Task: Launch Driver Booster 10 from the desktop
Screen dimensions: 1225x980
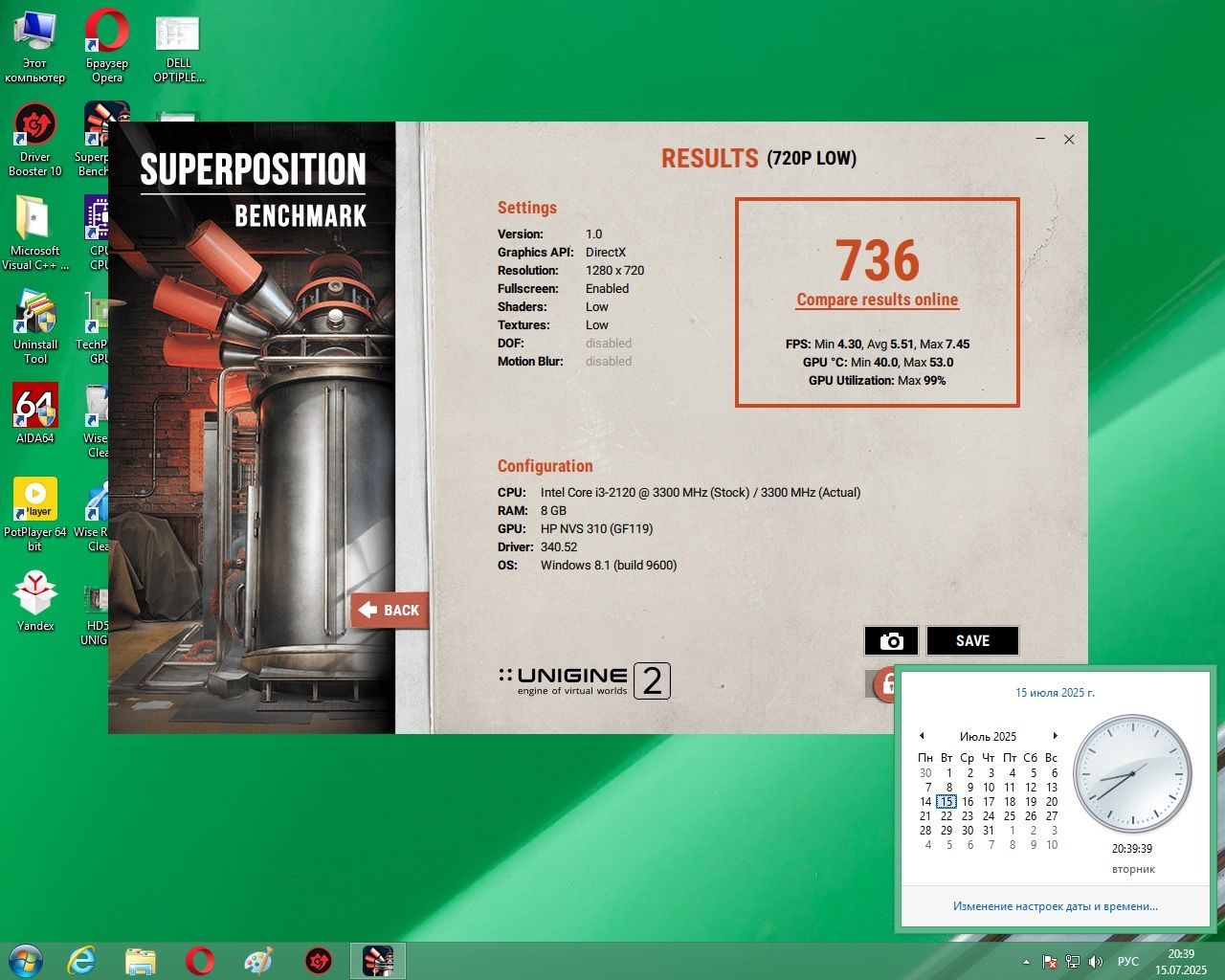Action: click(34, 141)
